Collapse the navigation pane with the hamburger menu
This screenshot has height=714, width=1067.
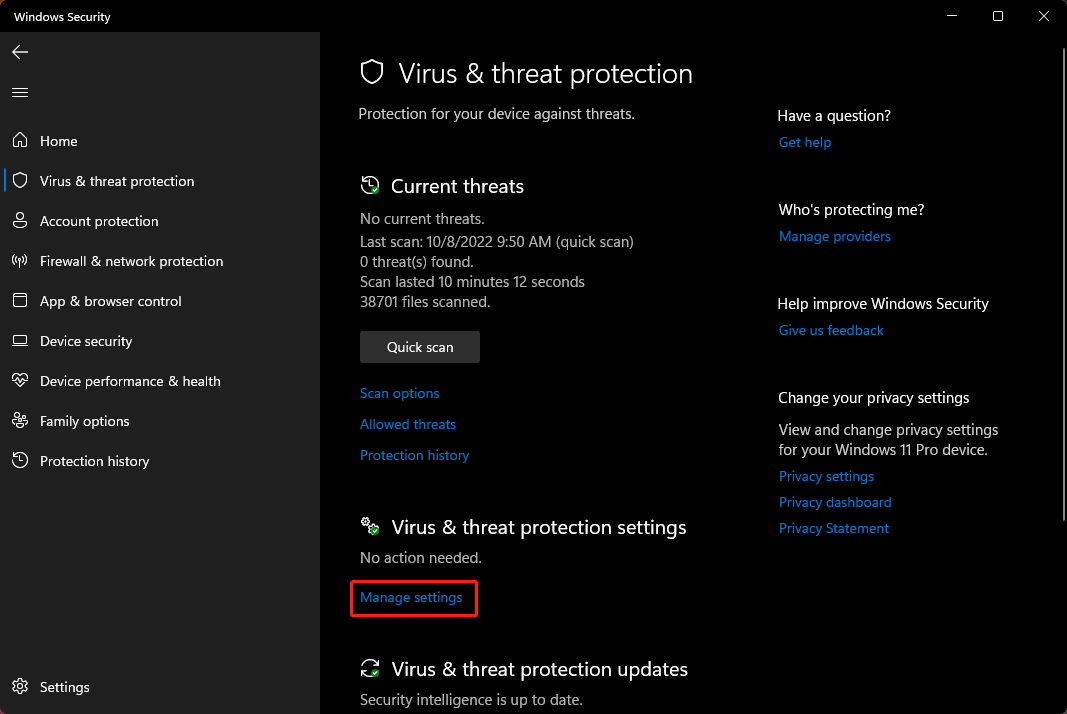point(20,92)
